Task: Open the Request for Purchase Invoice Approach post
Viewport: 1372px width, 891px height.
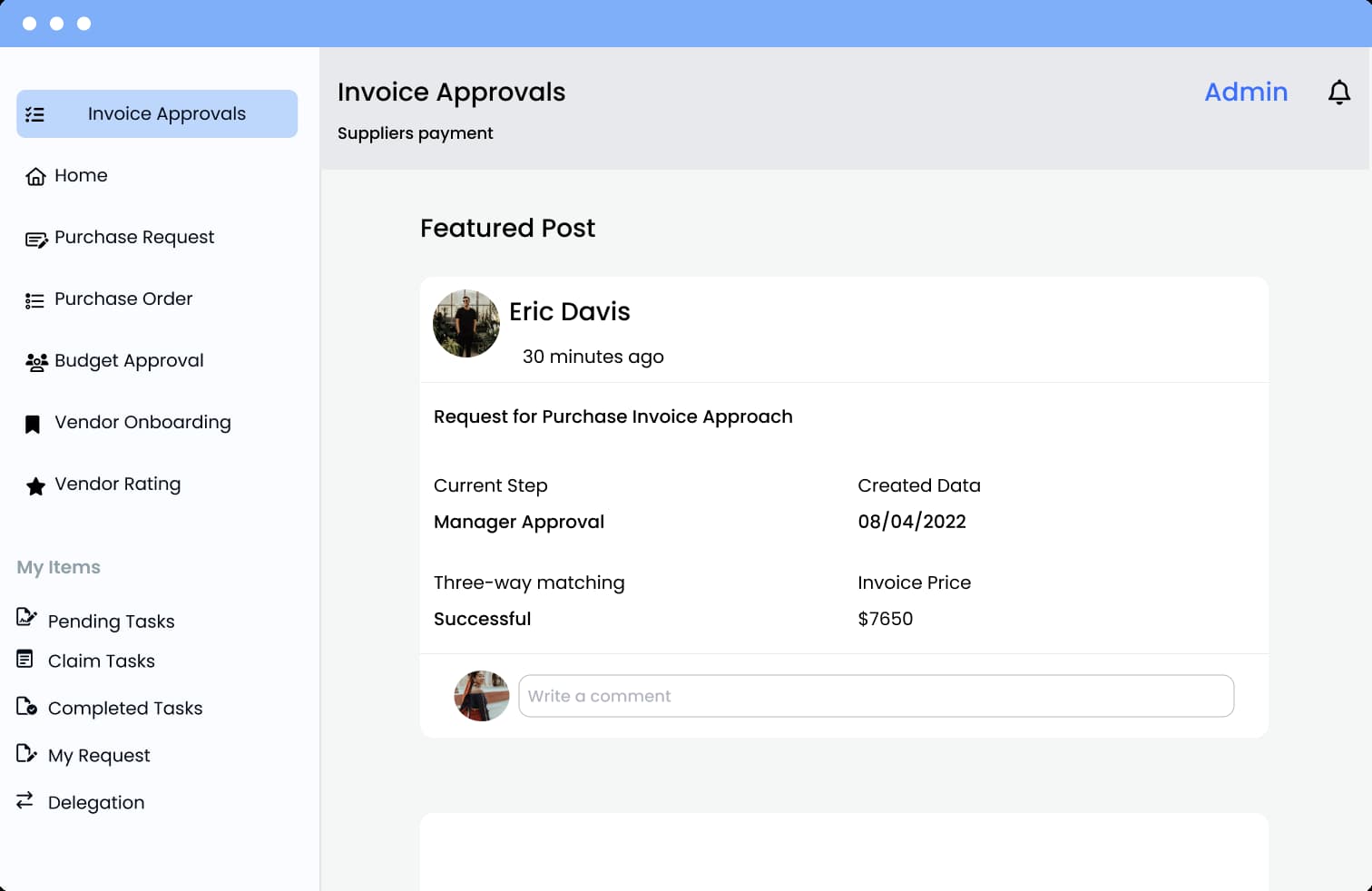Action: (612, 417)
